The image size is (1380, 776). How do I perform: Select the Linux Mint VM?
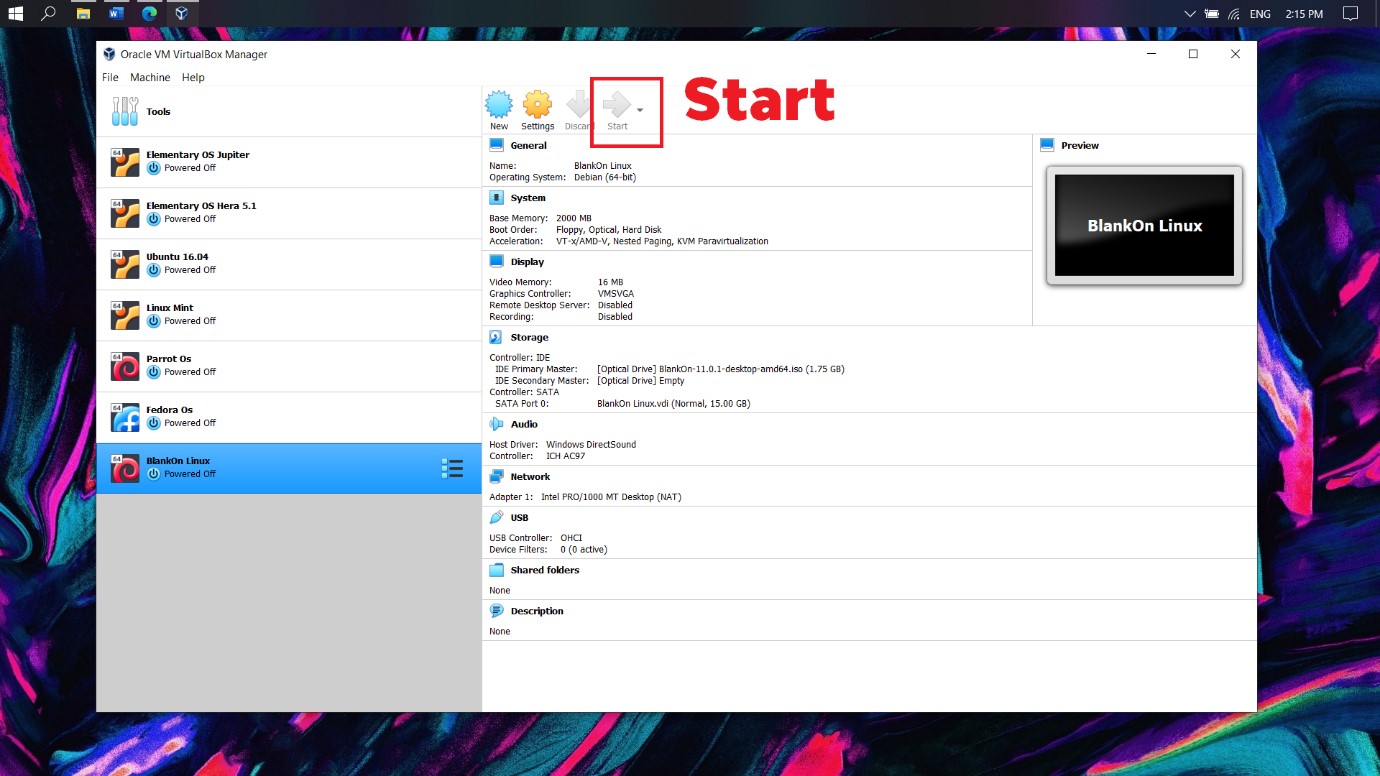[x=289, y=315]
